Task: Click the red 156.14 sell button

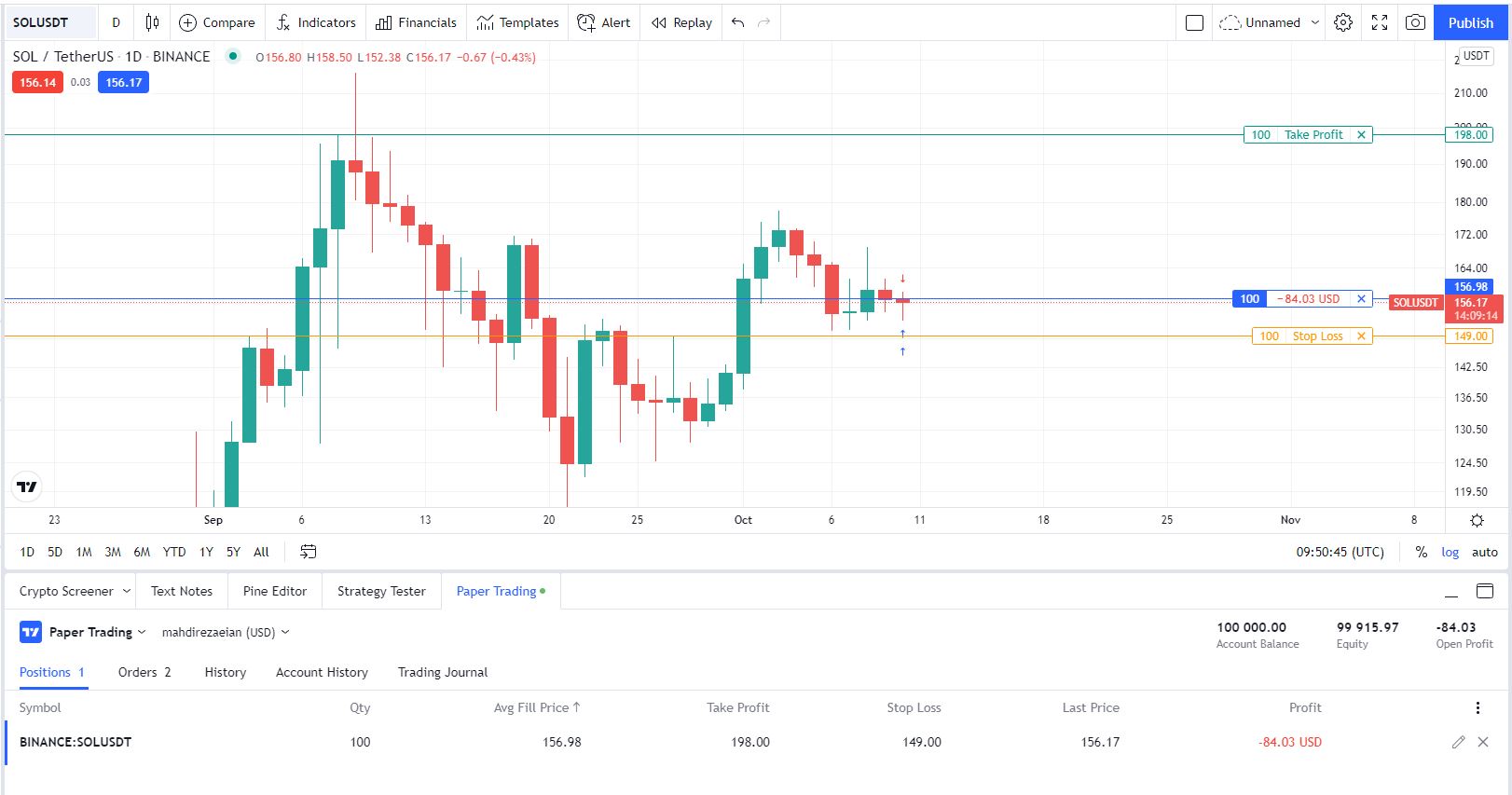Action: click(x=37, y=82)
